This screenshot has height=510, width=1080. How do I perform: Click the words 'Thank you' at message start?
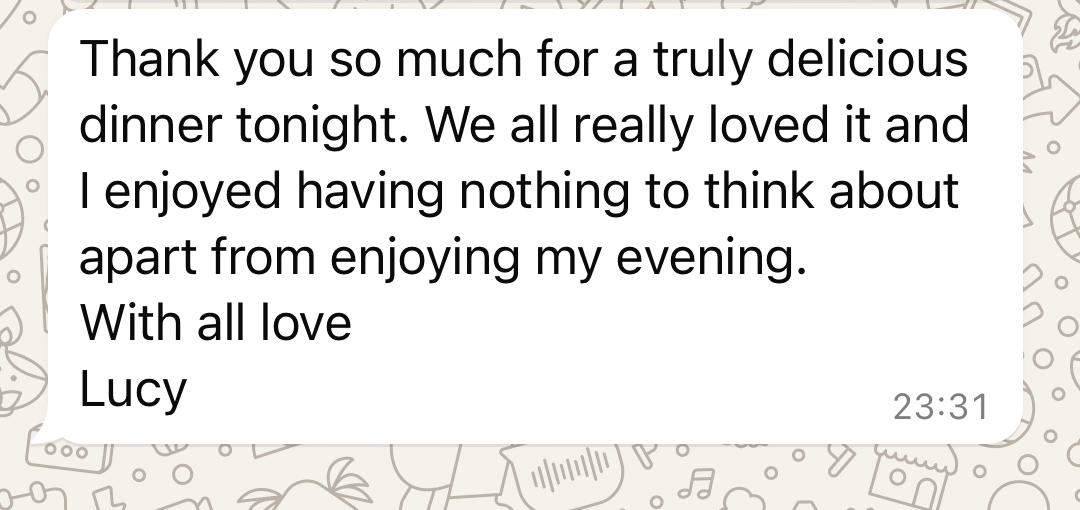pyautogui.click(x=197, y=61)
